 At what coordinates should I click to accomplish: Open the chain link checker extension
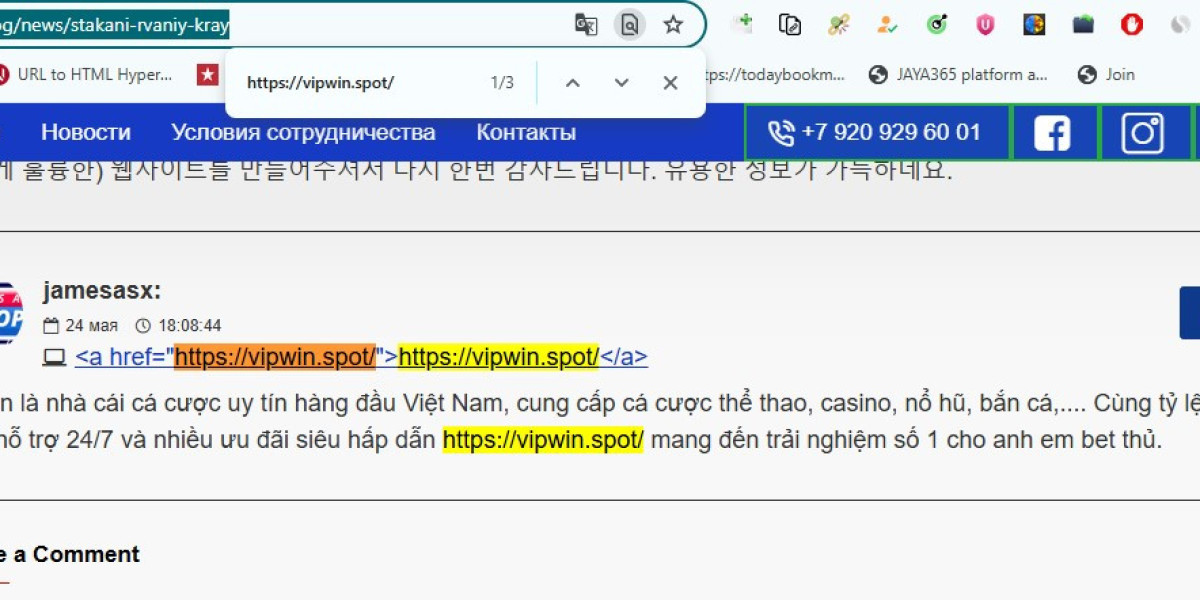point(839,24)
